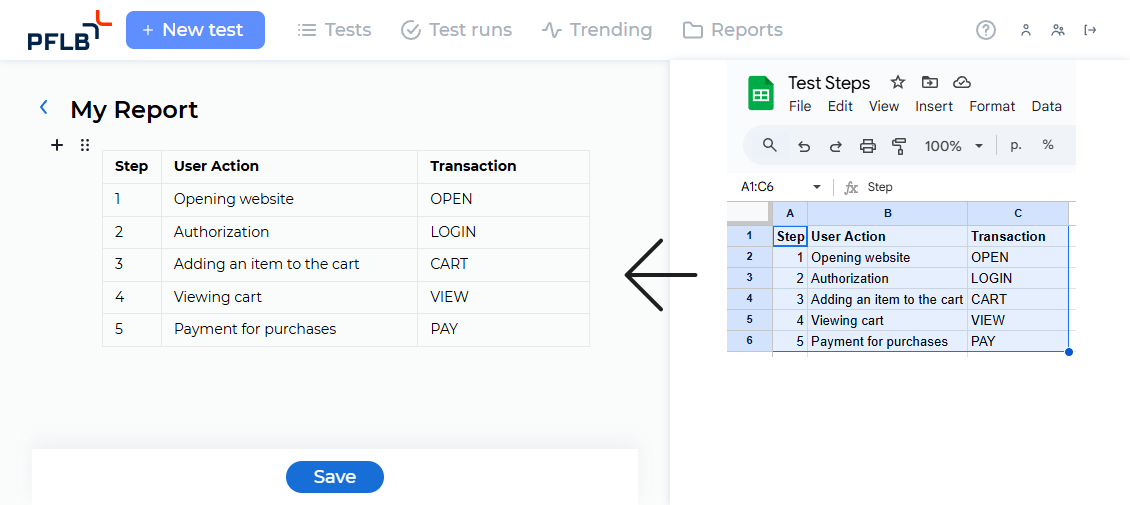Star the Test Steps spreadsheet
Image resolution: width=1130 pixels, height=505 pixels.
click(898, 82)
